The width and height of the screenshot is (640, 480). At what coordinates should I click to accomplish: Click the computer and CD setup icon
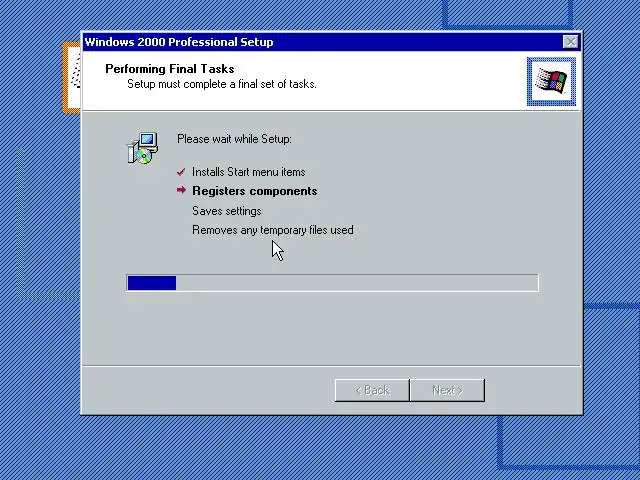(142, 148)
